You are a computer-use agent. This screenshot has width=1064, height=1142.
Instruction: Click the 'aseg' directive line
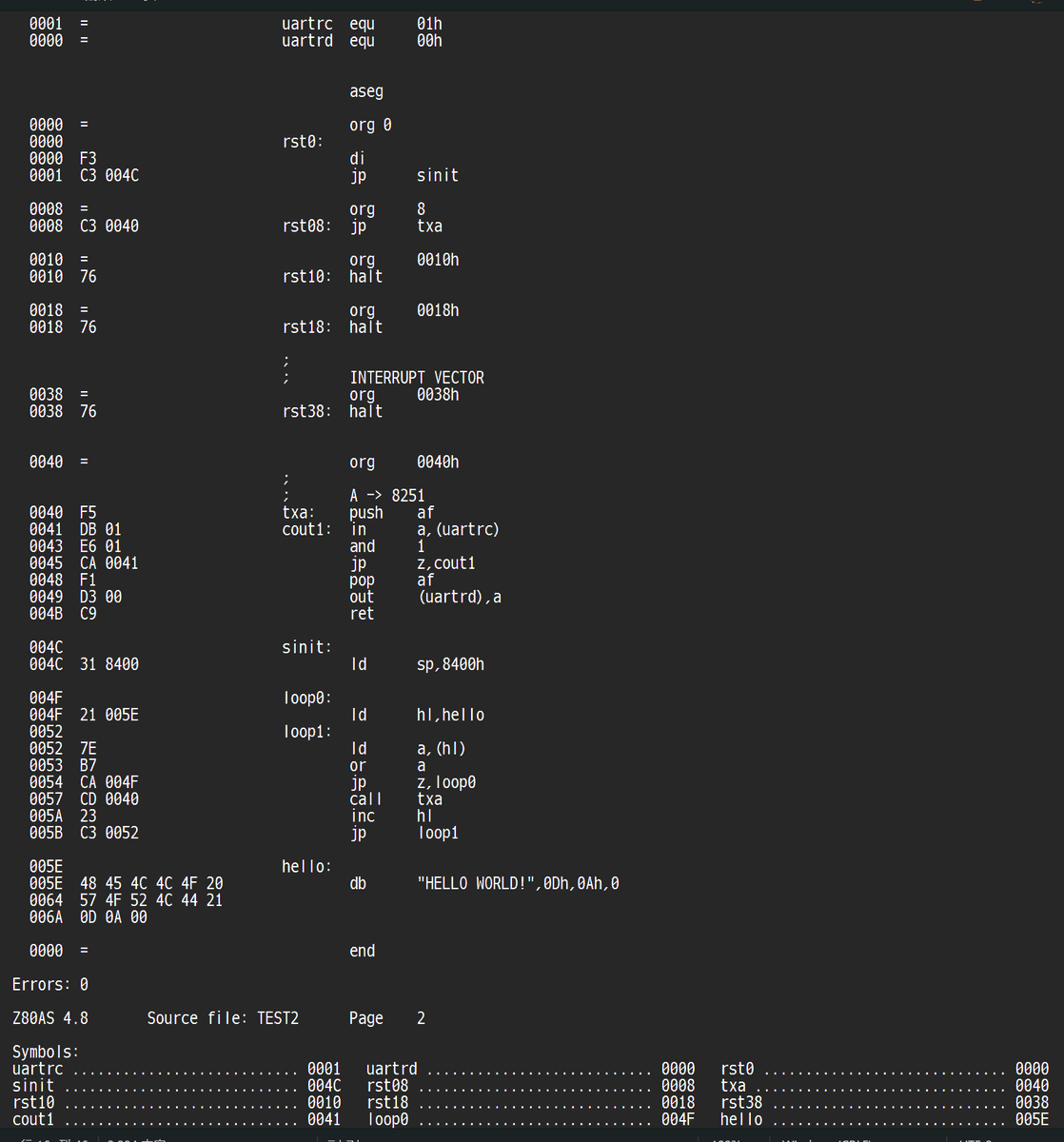pyautogui.click(x=366, y=92)
